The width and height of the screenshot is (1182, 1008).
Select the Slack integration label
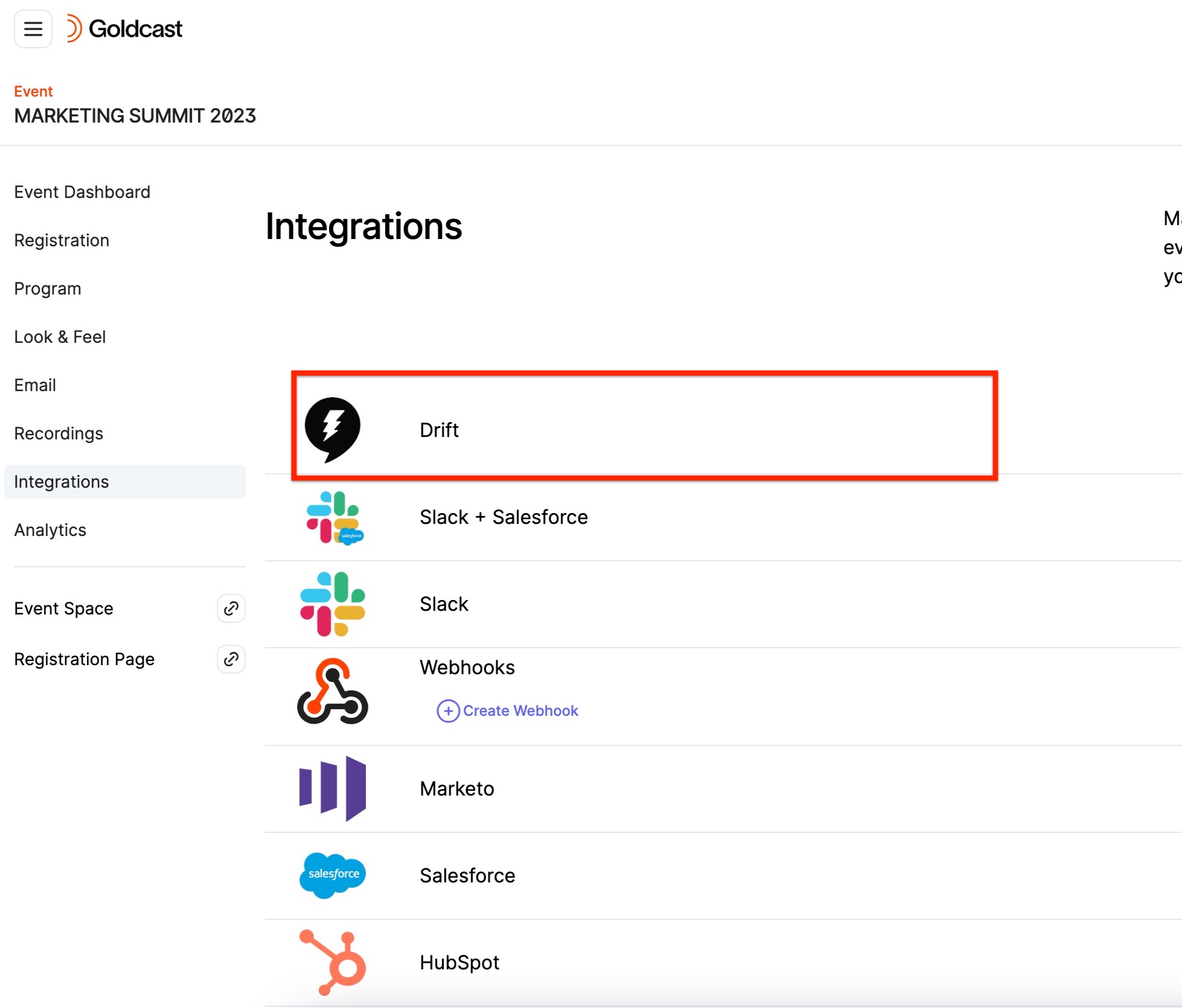(444, 604)
